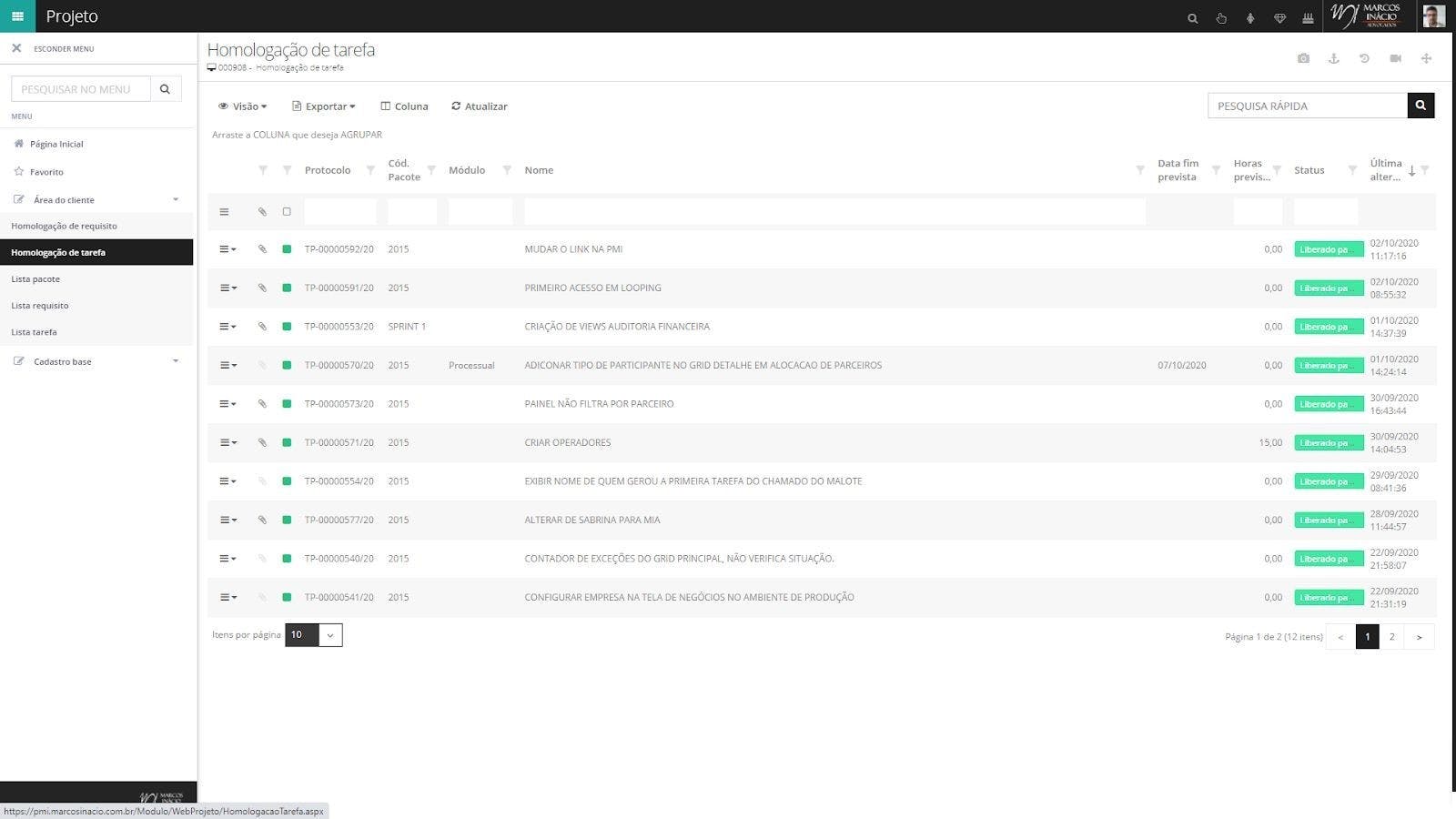Hide the side menu with the X icon
Viewport: 1456px width, 819px height.
pos(16,48)
